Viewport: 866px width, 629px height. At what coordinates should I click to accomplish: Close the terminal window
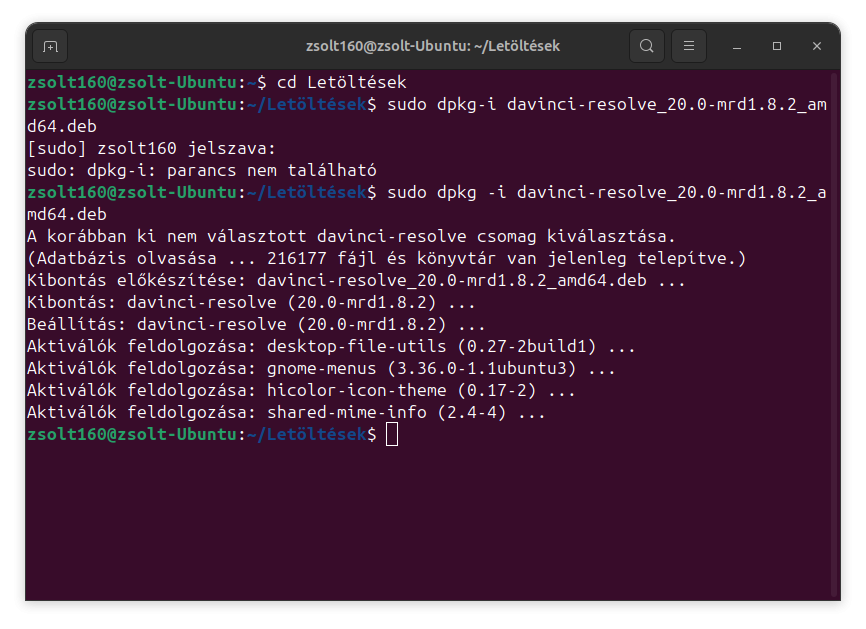click(818, 47)
